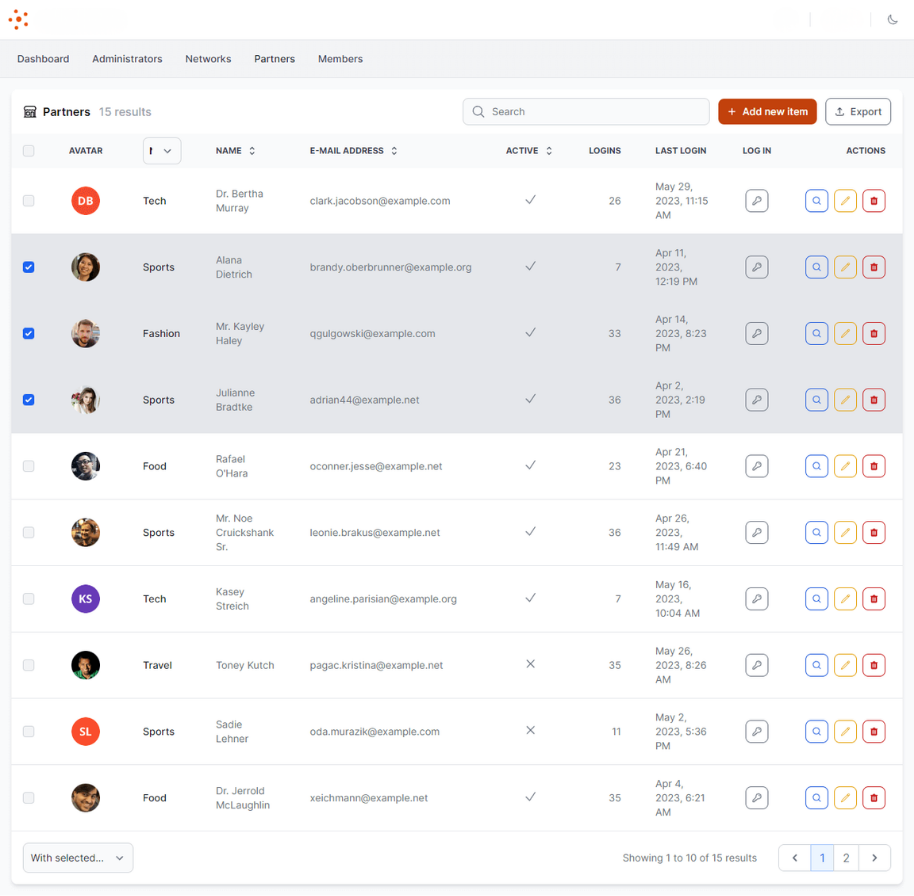This screenshot has width=914, height=896.
Task: Edit Mr. Kayley Haley with pencil icon
Action: 845,334
